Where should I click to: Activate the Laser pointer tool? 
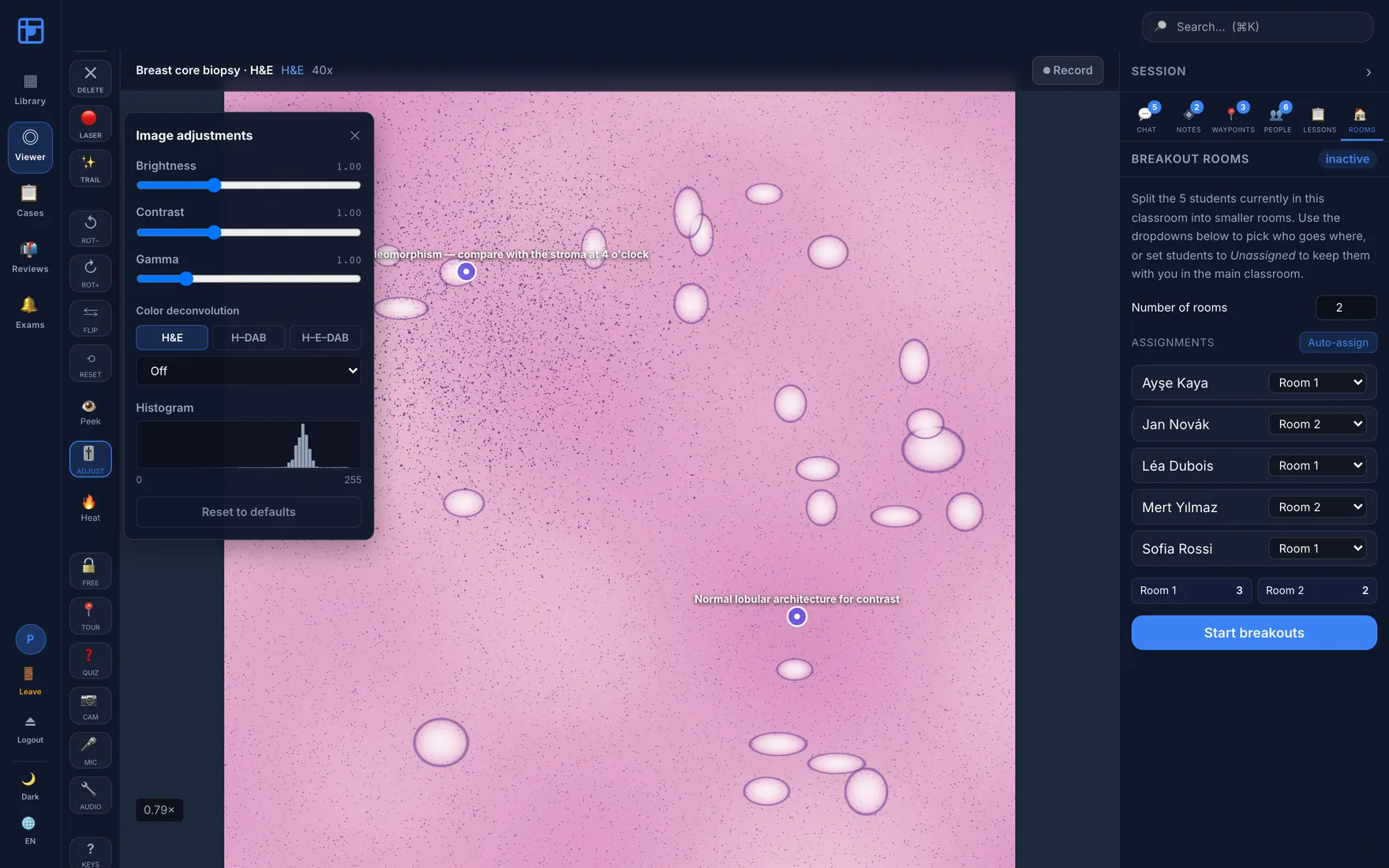90,124
